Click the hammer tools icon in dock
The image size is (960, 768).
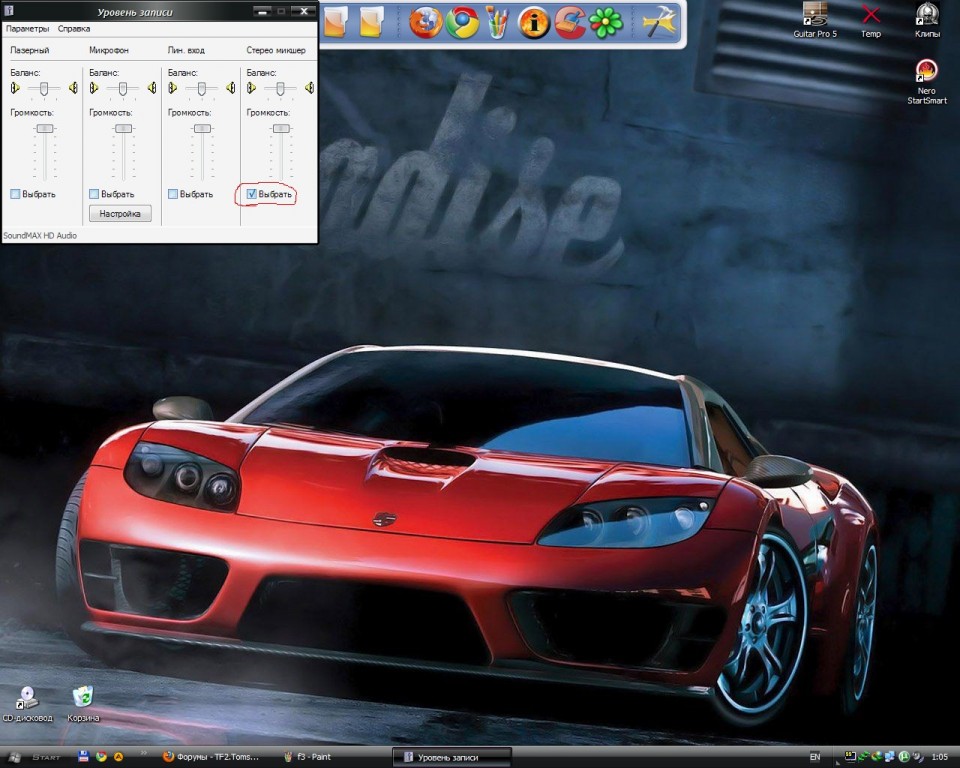(659, 22)
